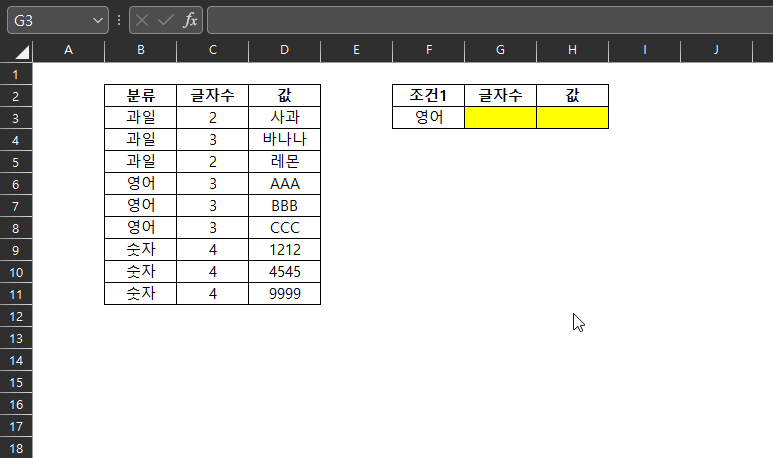
Task: Select column A header
Action: [69, 50]
